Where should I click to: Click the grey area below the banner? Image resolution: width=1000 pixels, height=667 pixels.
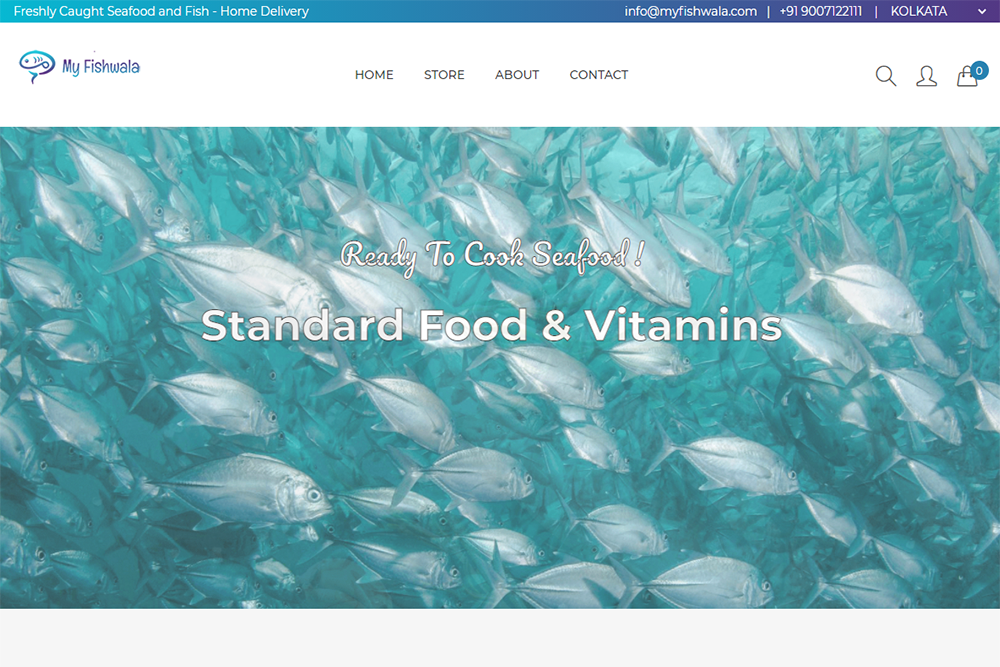click(x=500, y=638)
